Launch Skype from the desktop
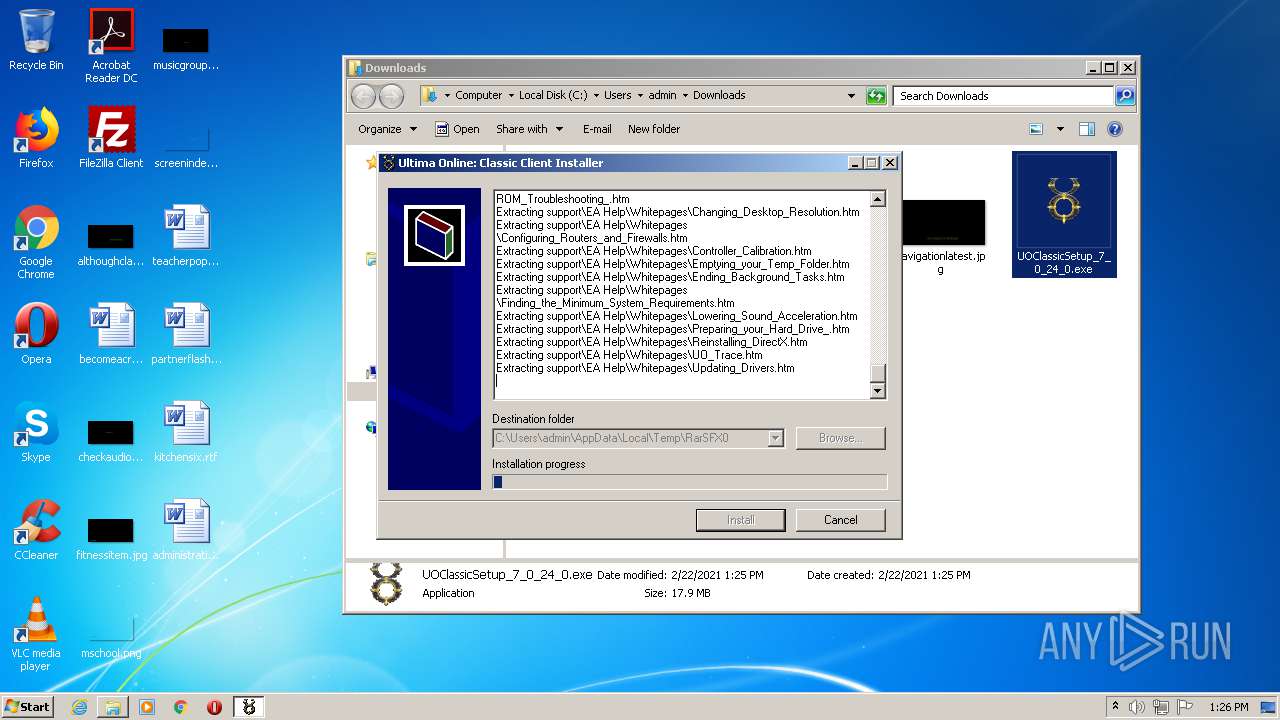The height and width of the screenshot is (720, 1280). 36,432
